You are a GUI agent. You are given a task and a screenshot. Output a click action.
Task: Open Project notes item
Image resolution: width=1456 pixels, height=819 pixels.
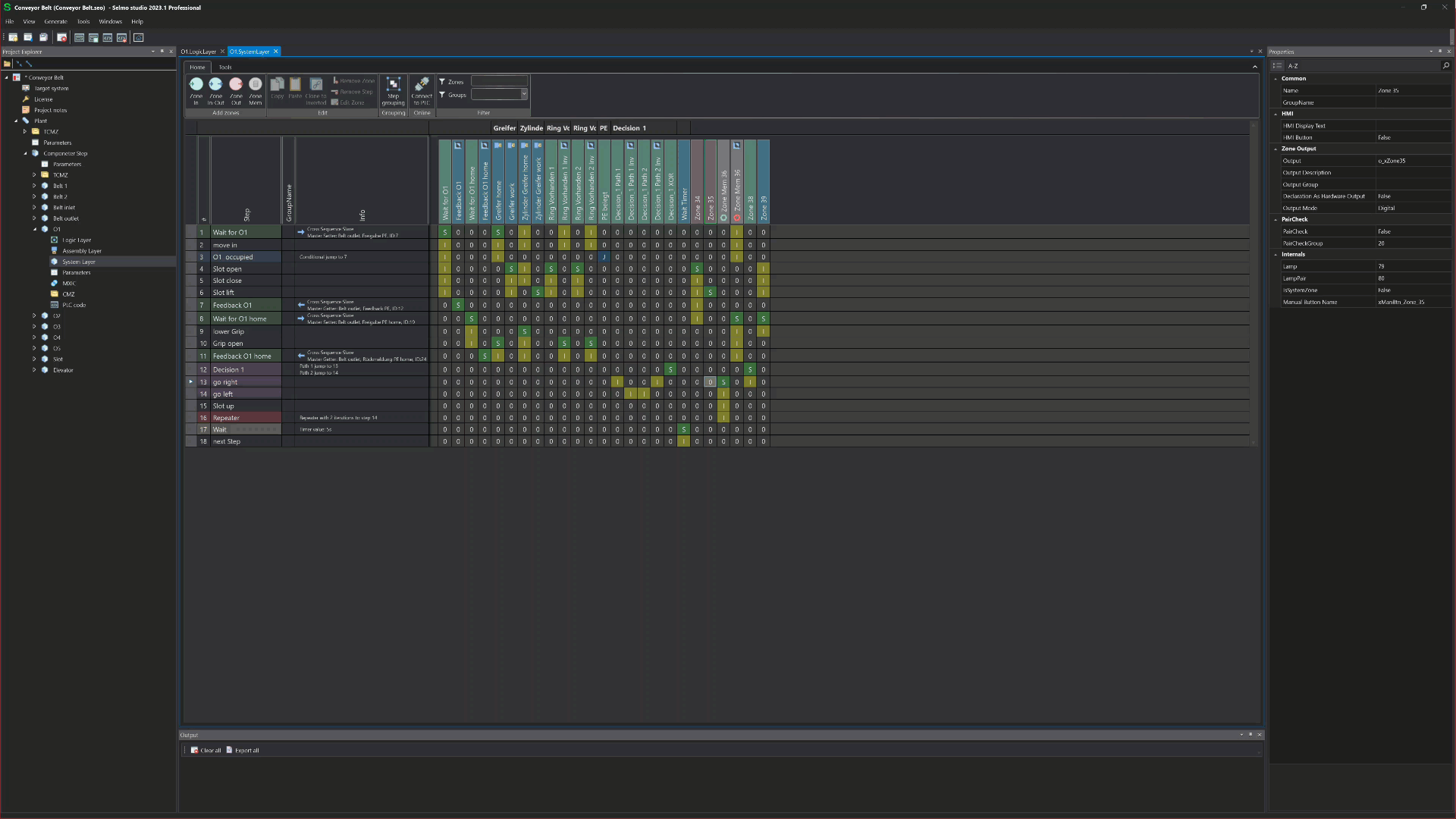(50, 110)
